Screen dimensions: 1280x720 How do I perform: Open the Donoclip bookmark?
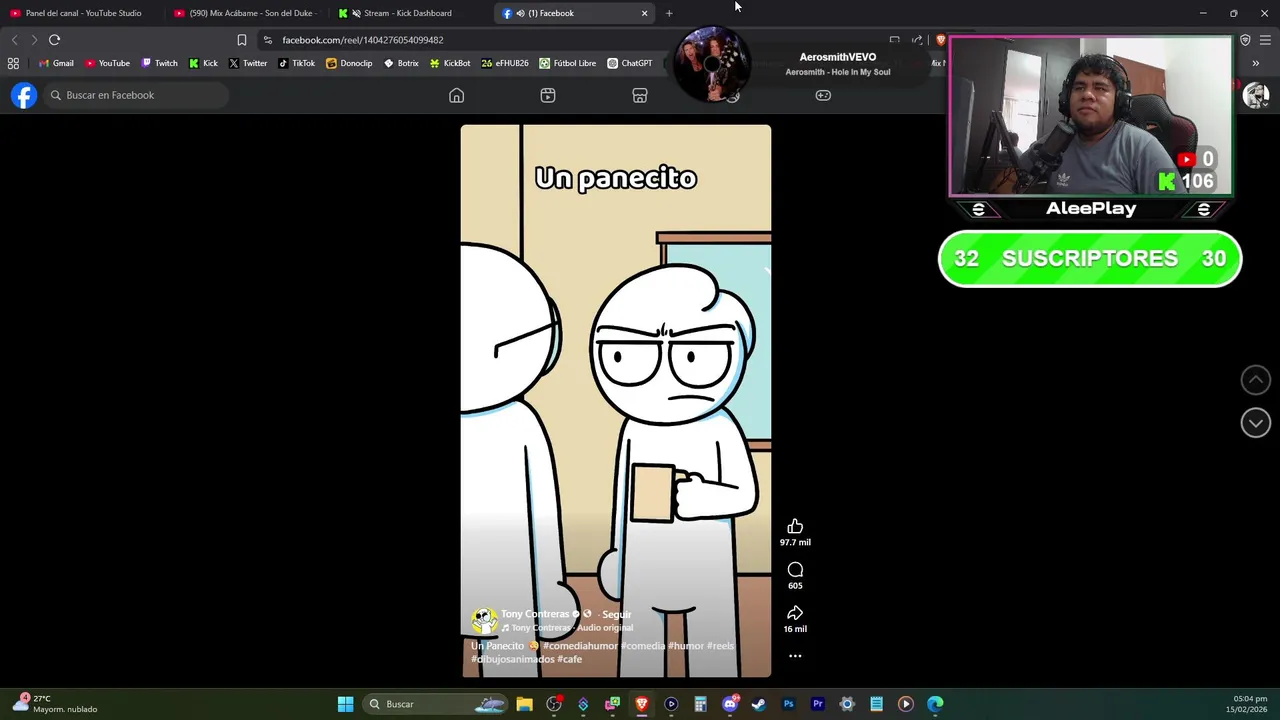(x=349, y=63)
